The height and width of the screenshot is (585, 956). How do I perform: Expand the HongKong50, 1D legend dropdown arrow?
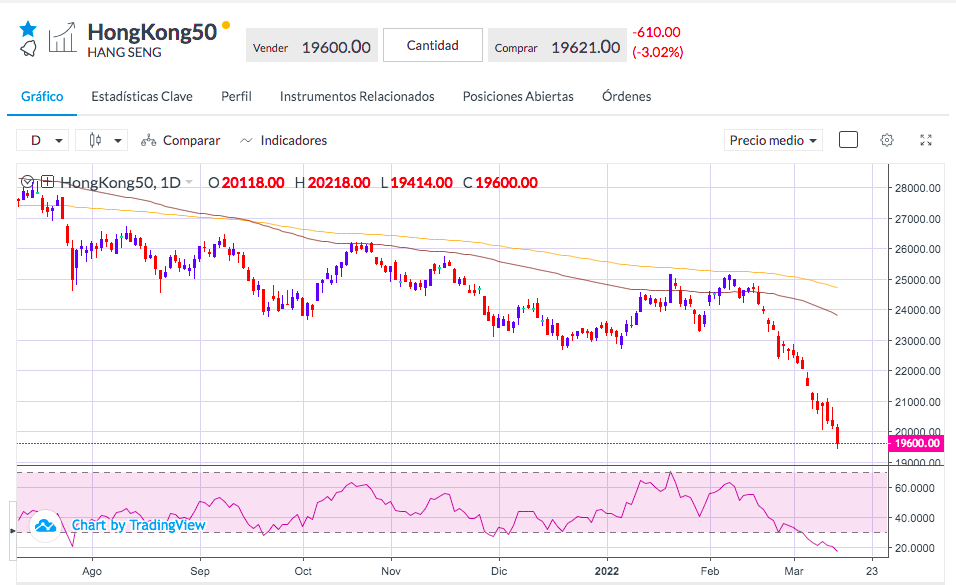point(189,182)
